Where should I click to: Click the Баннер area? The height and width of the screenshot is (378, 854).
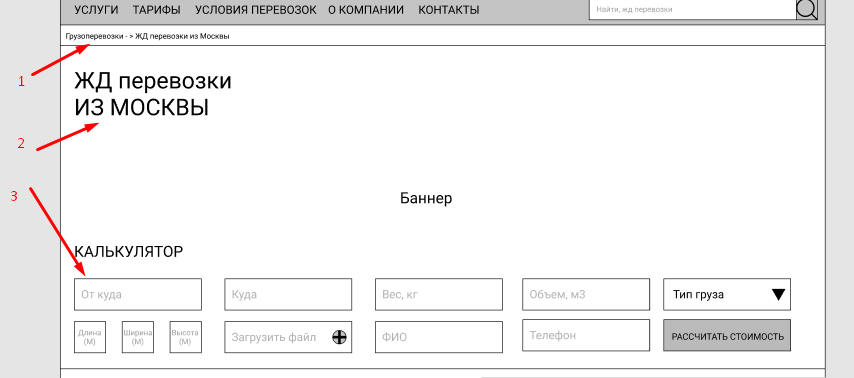click(x=426, y=198)
